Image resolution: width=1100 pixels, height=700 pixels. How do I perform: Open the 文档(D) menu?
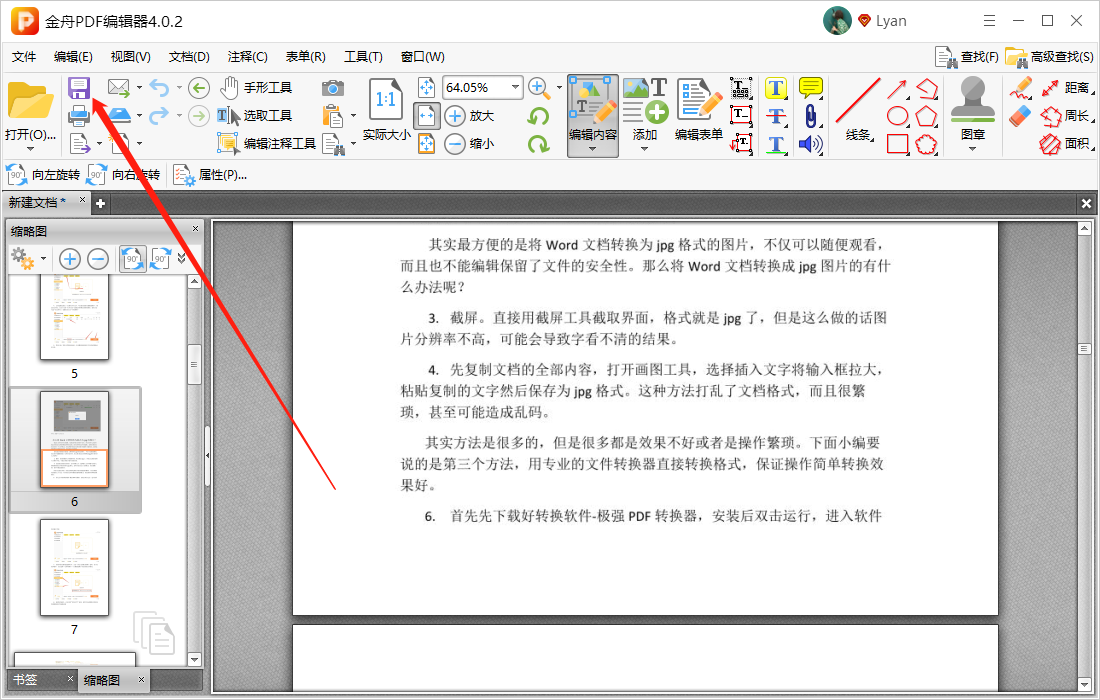(189, 57)
